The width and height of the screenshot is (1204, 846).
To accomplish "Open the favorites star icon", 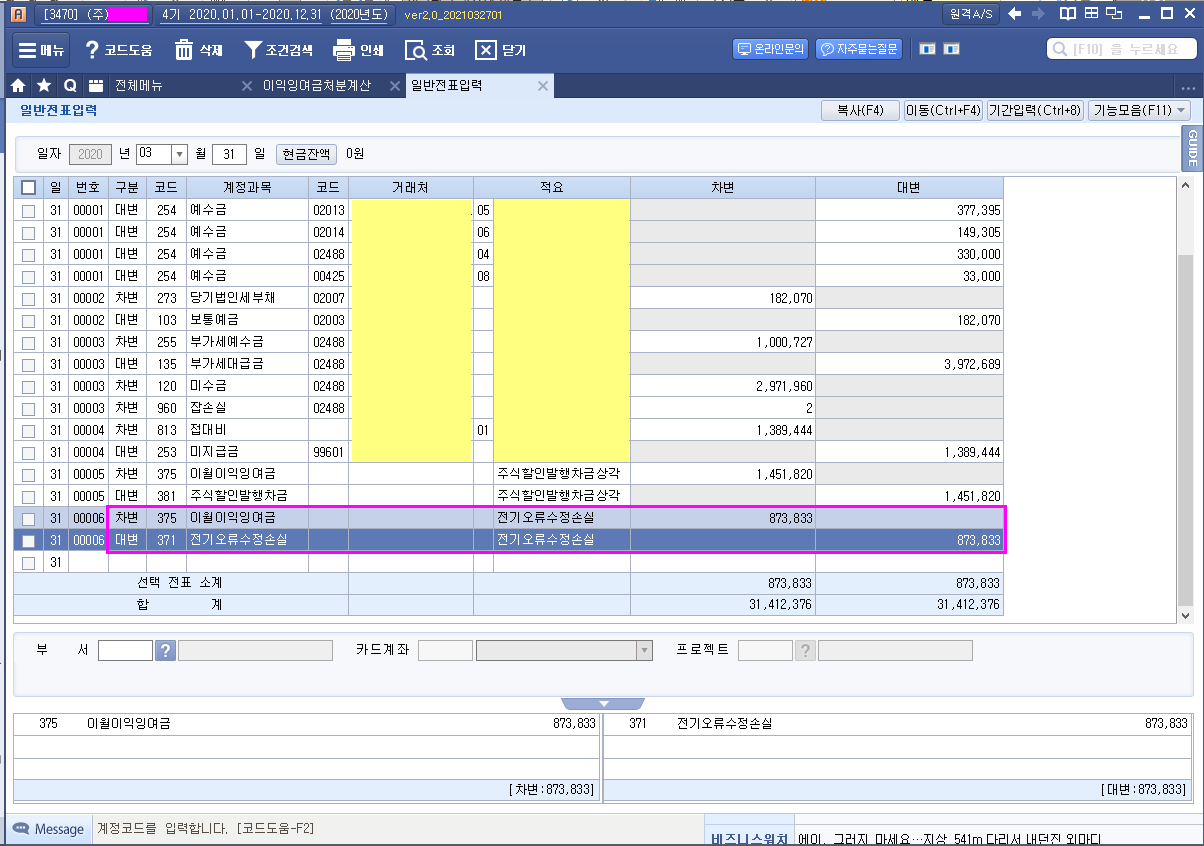I will coord(44,86).
